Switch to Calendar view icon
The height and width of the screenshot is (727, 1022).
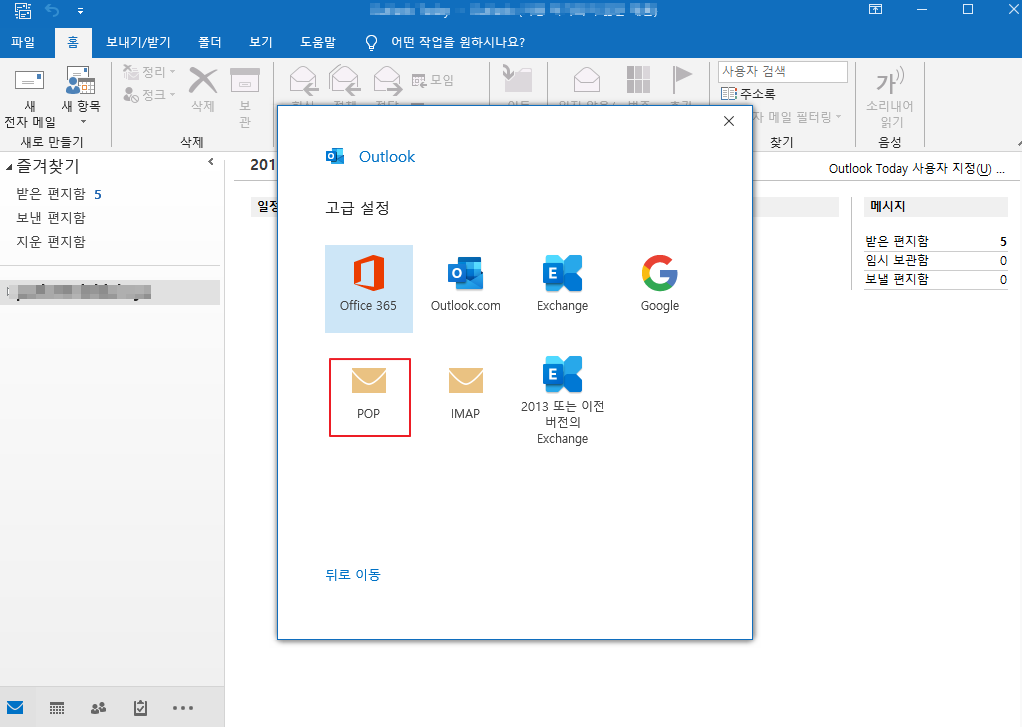(57, 708)
